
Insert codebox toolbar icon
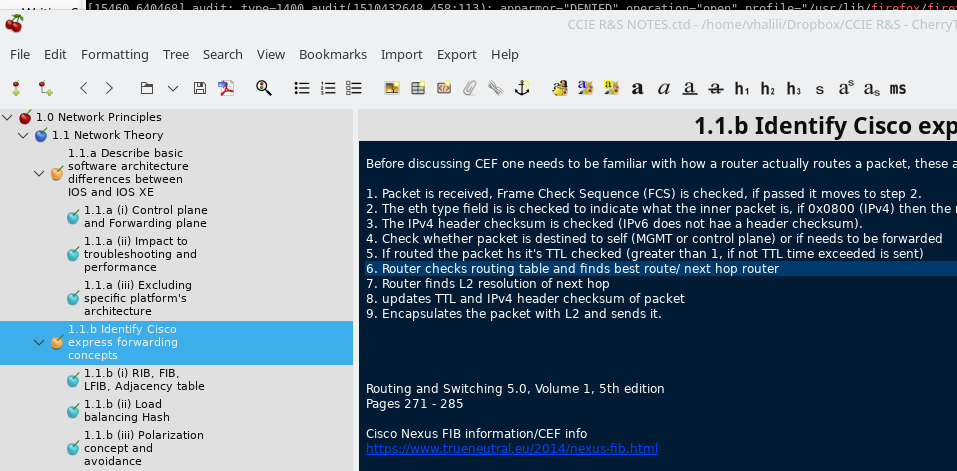point(444,88)
